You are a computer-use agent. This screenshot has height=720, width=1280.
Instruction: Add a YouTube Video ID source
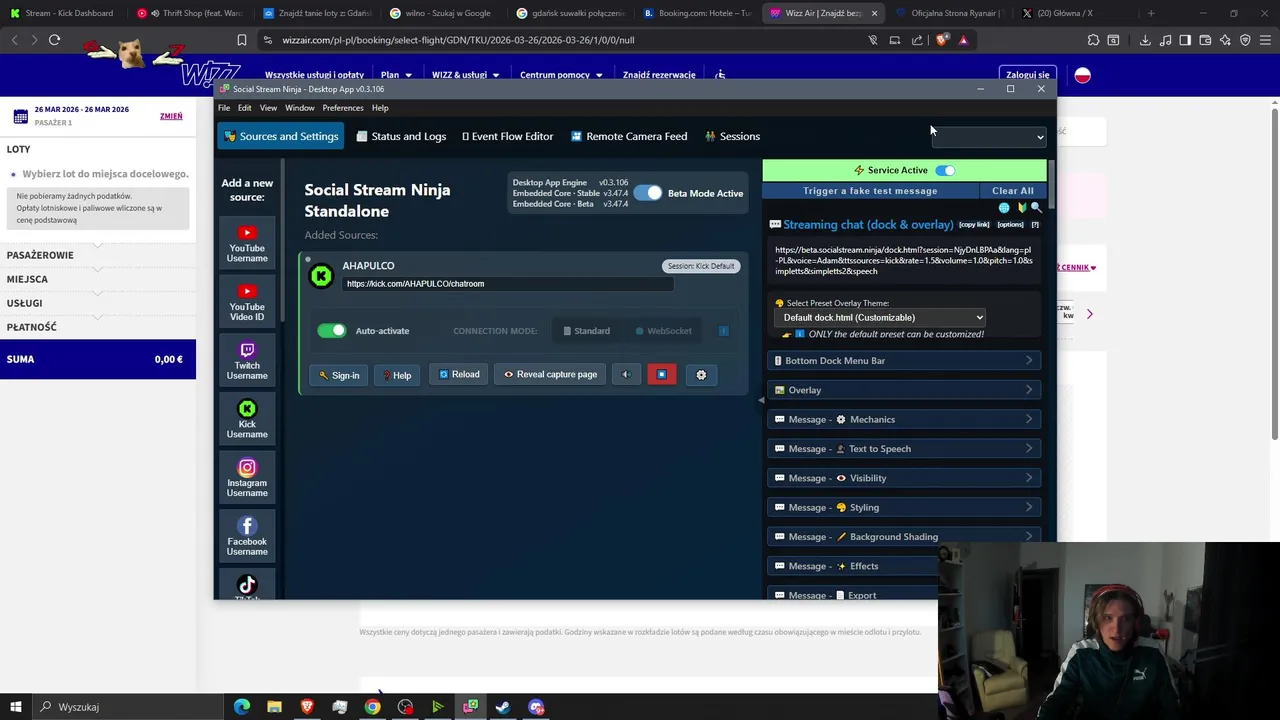click(x=247, y=302)
